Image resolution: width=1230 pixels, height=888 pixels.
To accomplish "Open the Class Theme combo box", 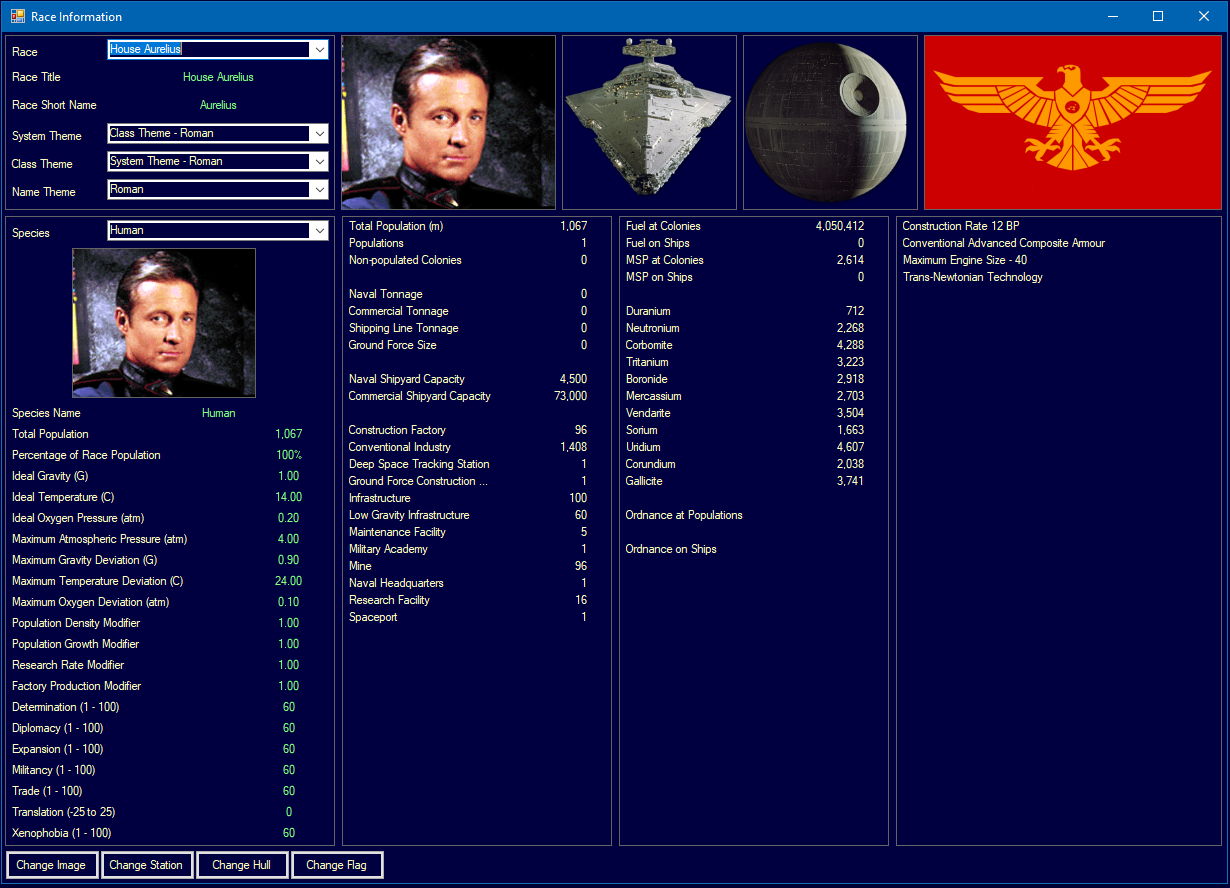I will coord(218,161).
